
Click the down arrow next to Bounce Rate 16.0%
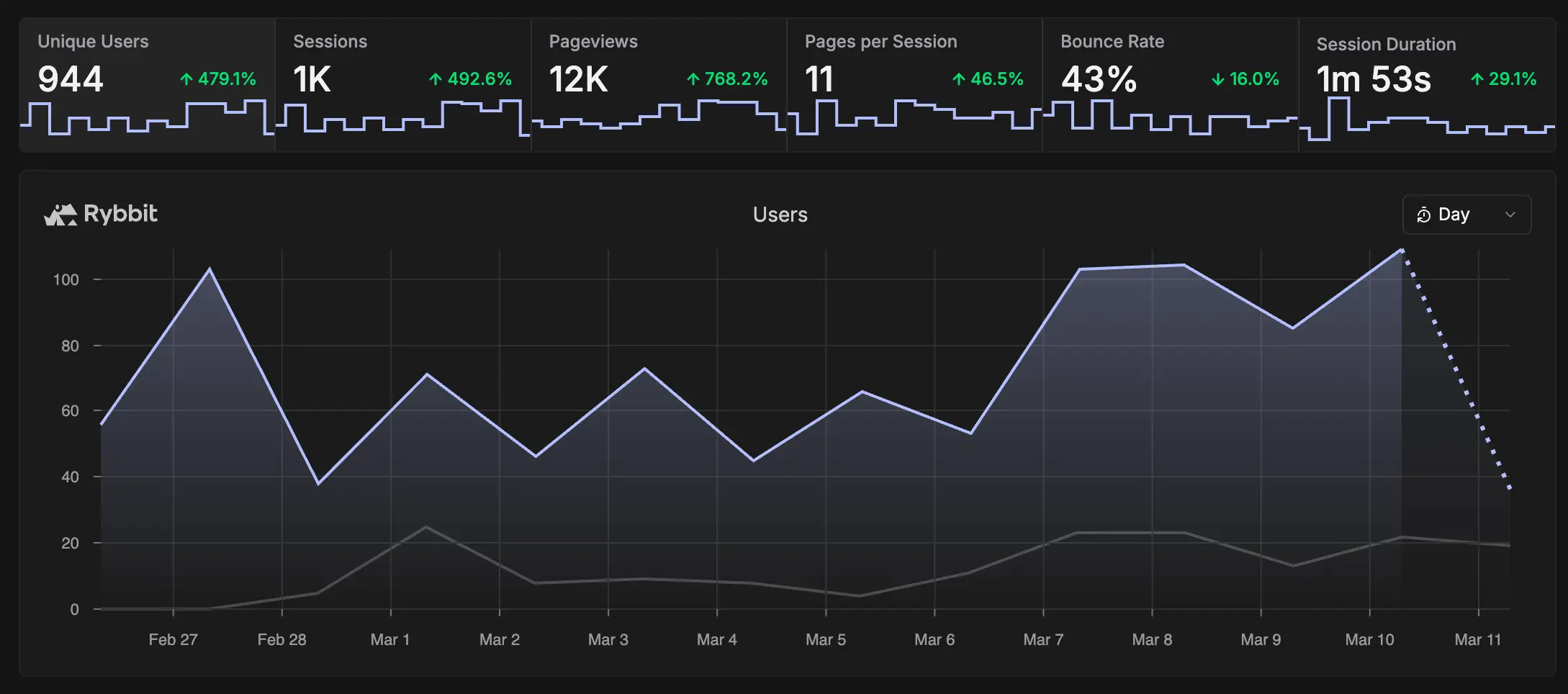point(1218,79)
